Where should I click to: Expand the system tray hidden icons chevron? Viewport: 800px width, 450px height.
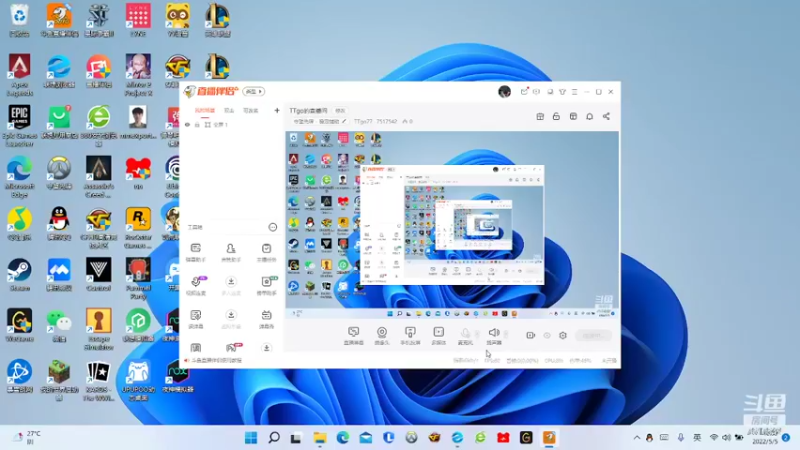coord(637,438)
